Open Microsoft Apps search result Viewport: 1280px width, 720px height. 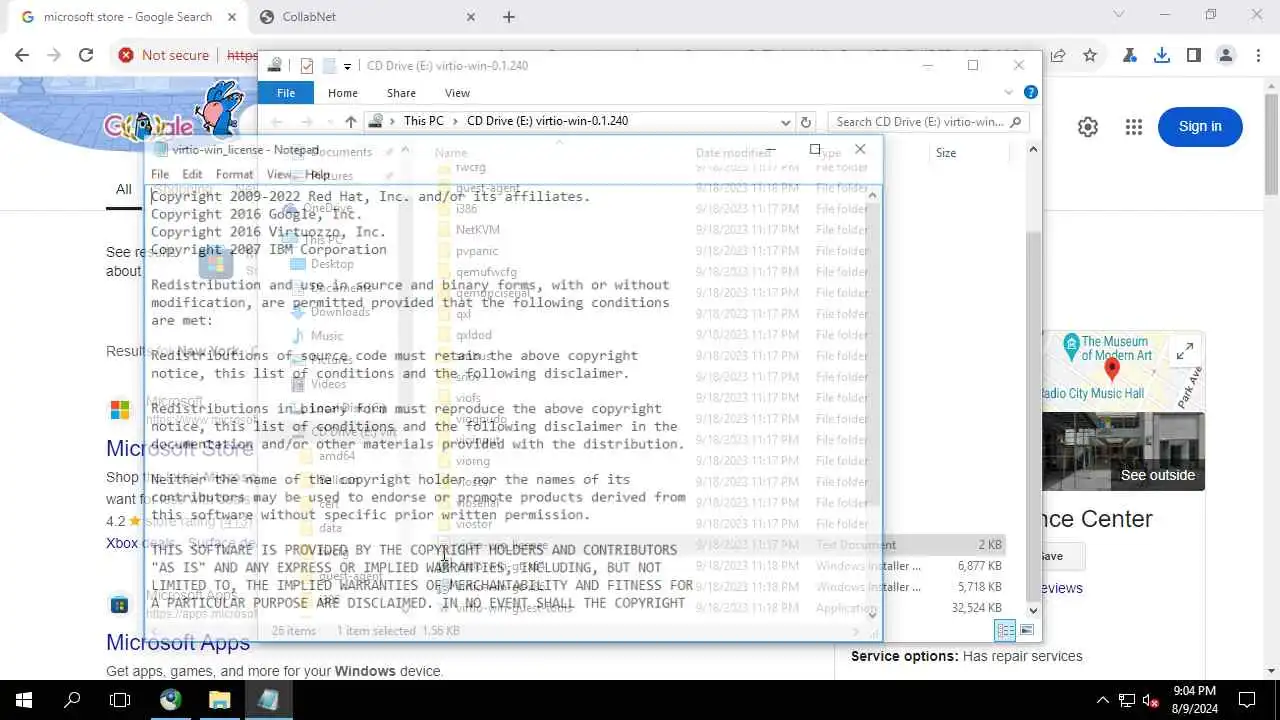[178, 642]
